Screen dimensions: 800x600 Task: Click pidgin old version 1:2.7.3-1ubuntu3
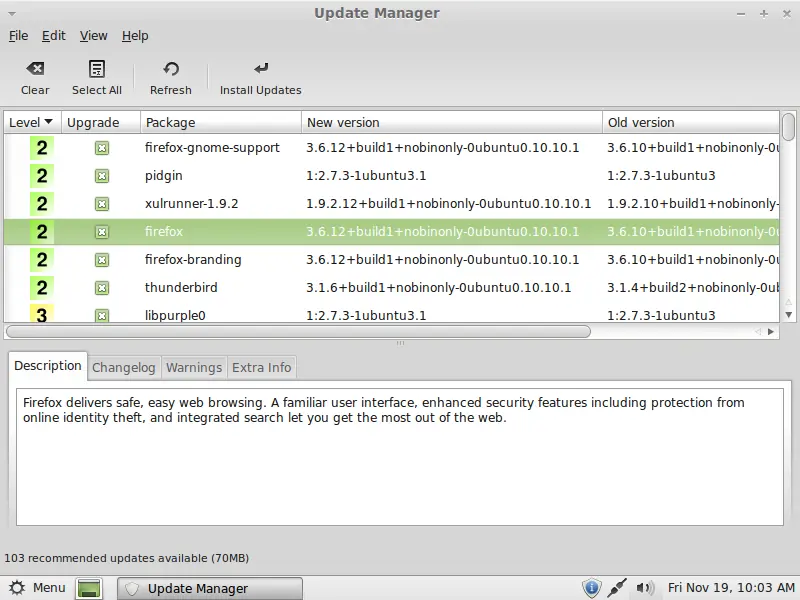661,176
